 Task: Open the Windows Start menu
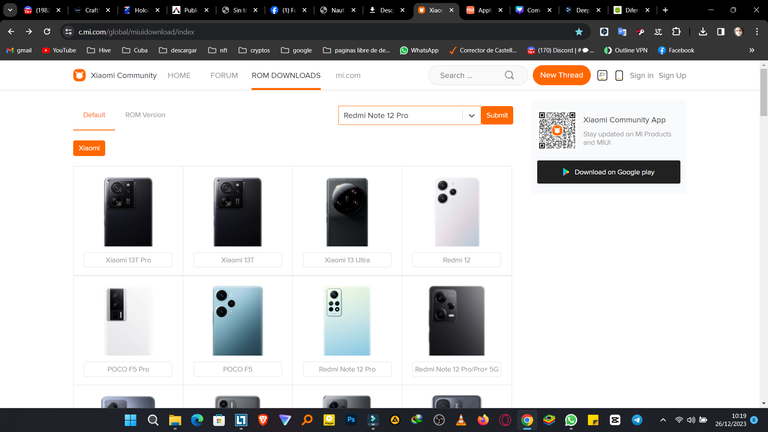130,420
